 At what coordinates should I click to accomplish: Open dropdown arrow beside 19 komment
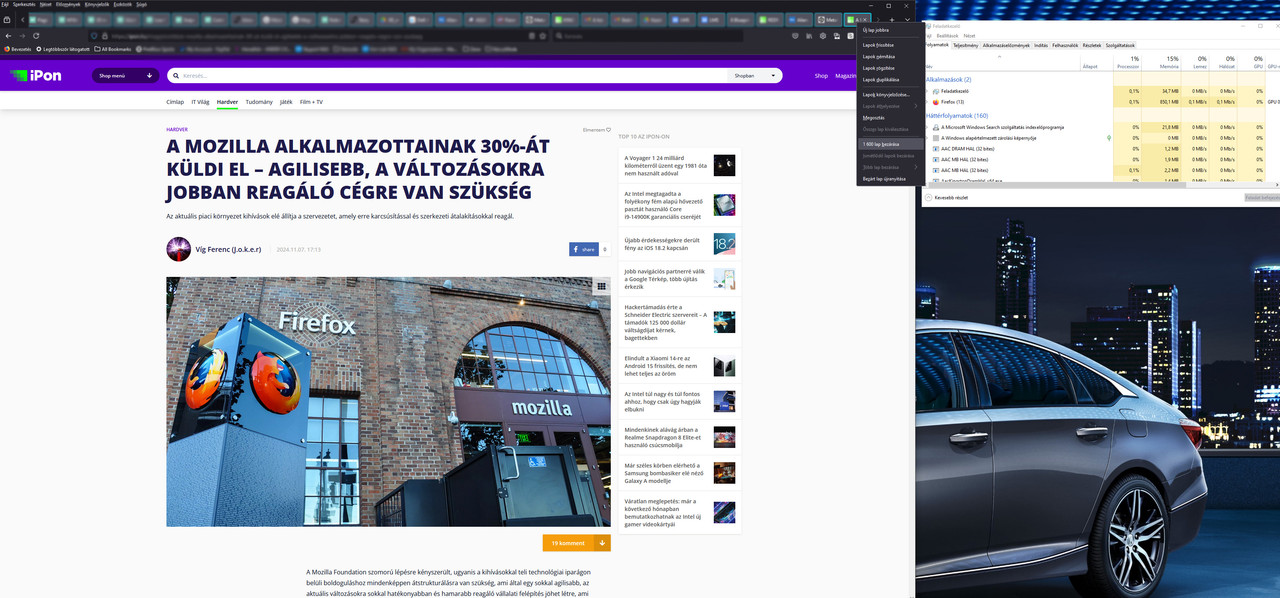[x=602, y=543]
